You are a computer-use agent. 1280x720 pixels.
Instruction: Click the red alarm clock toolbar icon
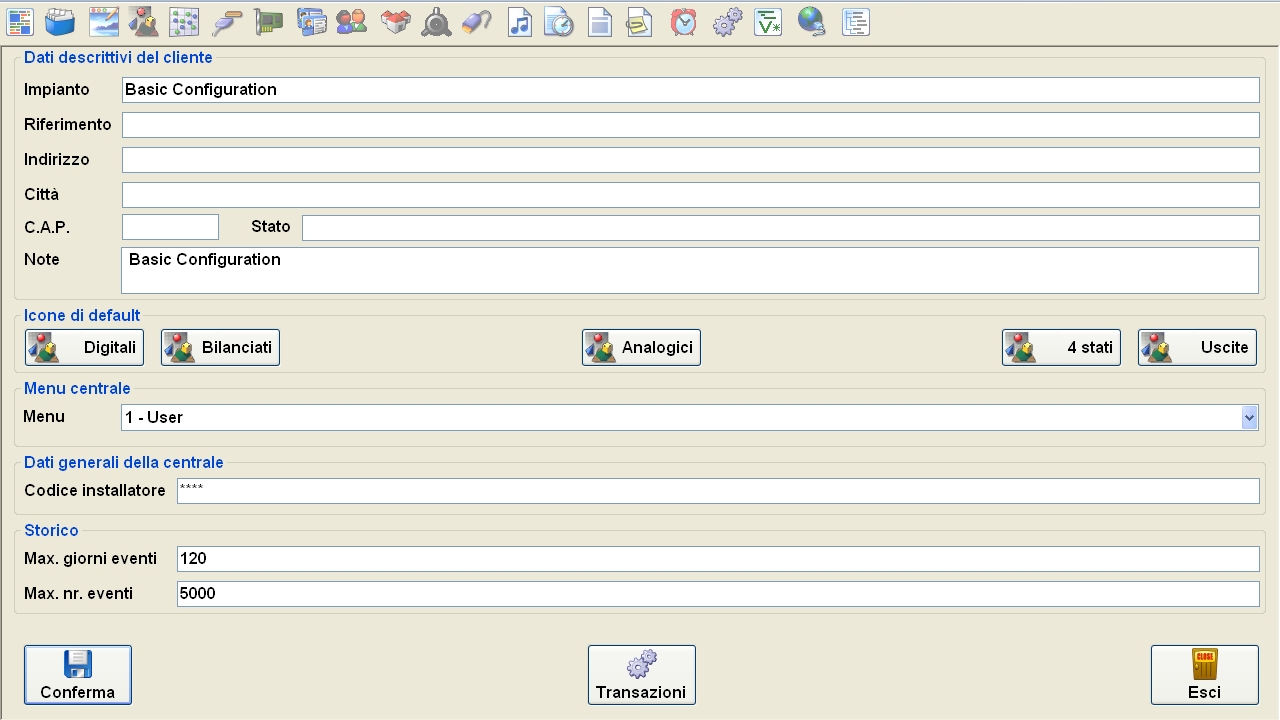coord(684,21)
